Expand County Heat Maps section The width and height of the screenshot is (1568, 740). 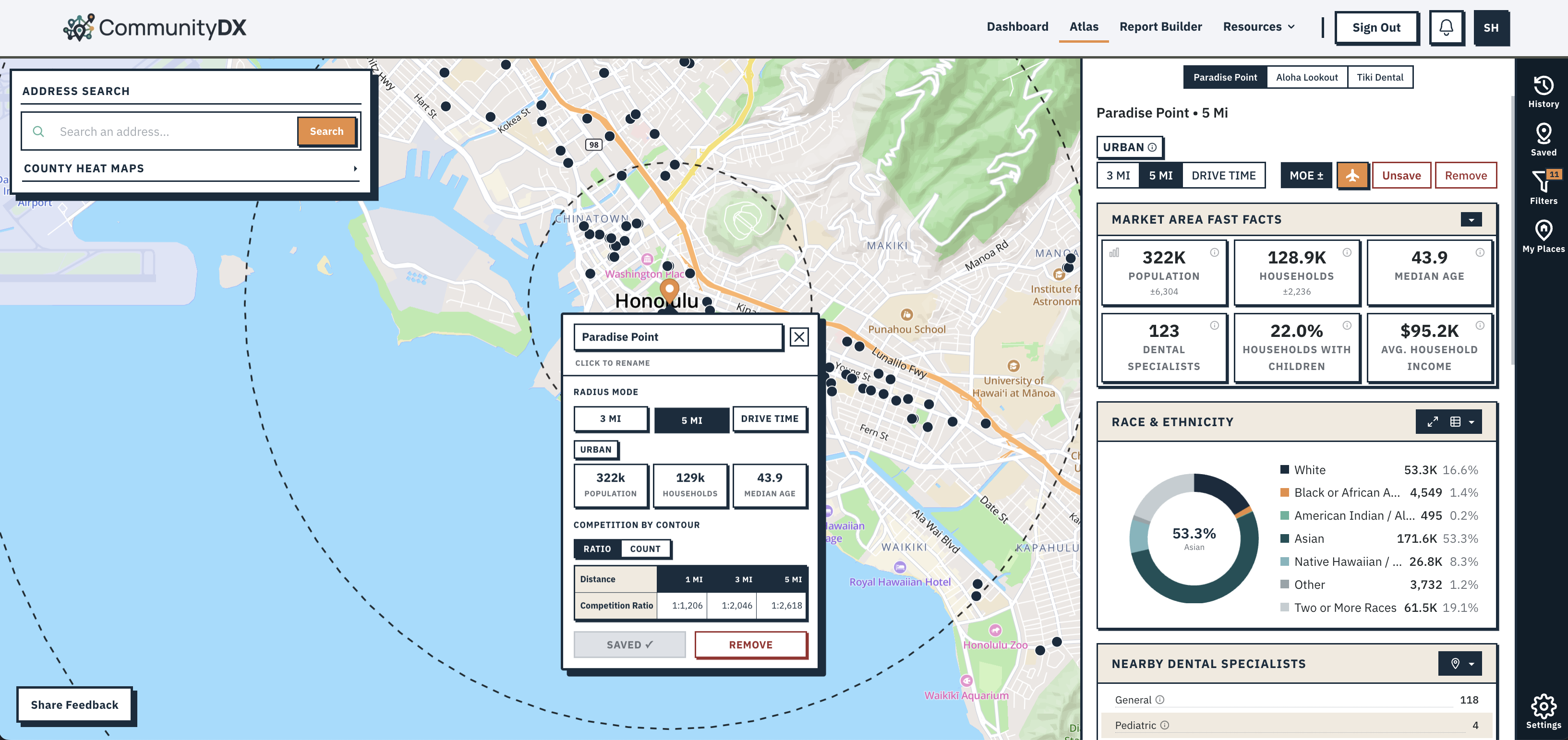[191, 168]
